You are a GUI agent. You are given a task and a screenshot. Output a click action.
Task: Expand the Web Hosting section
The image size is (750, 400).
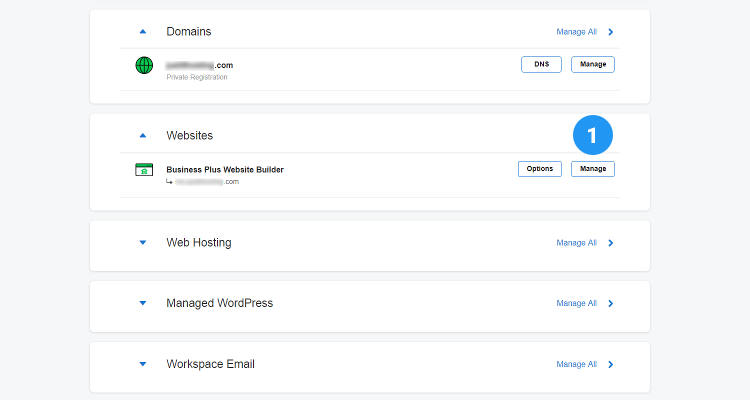point(143,243)
